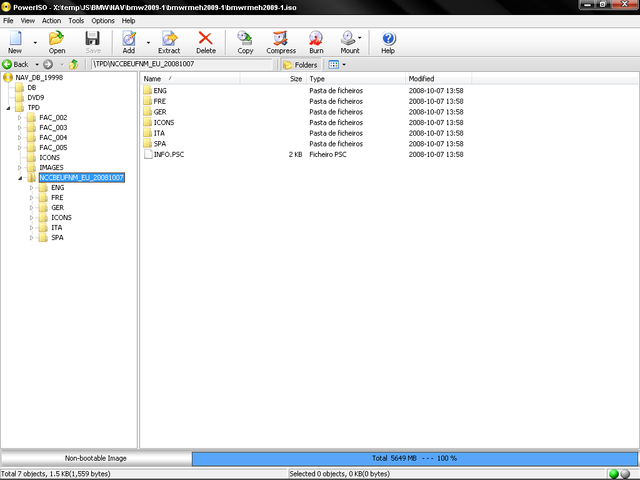This screenshot has height=480, width=640.
Task: Sort files by Type column header
Action: pos(356,79)
